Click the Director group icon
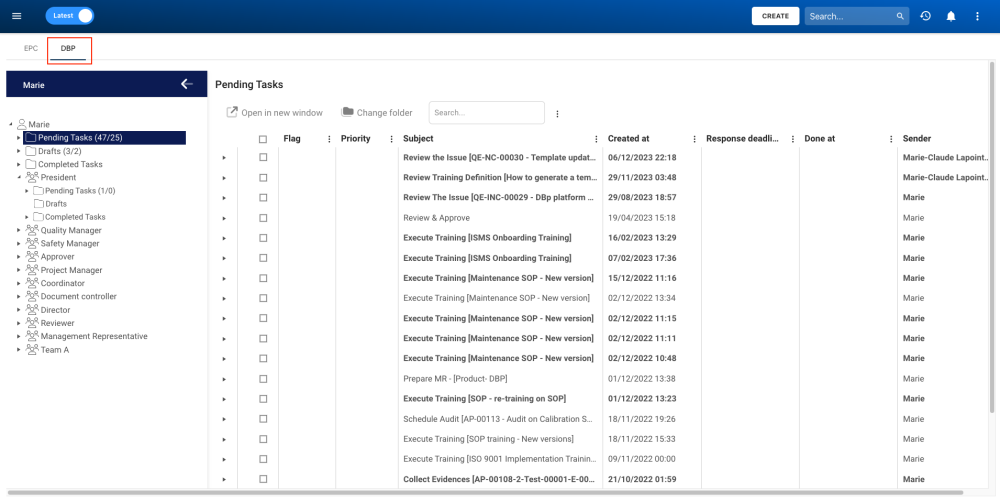1000x501 pixels. tap(32, 310)
